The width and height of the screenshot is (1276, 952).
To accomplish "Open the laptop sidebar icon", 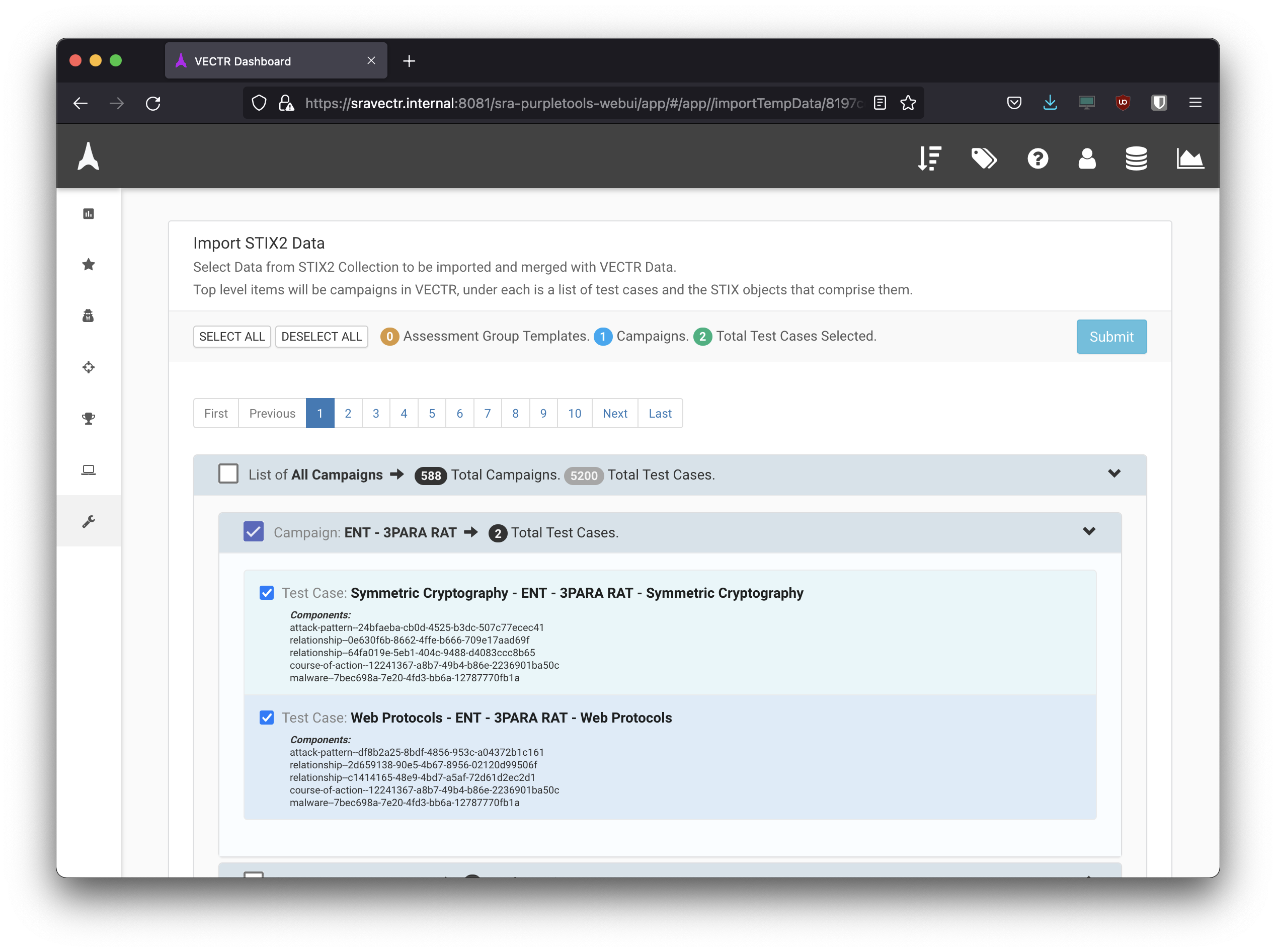I will pyautogui.click(x=88, y=469).
